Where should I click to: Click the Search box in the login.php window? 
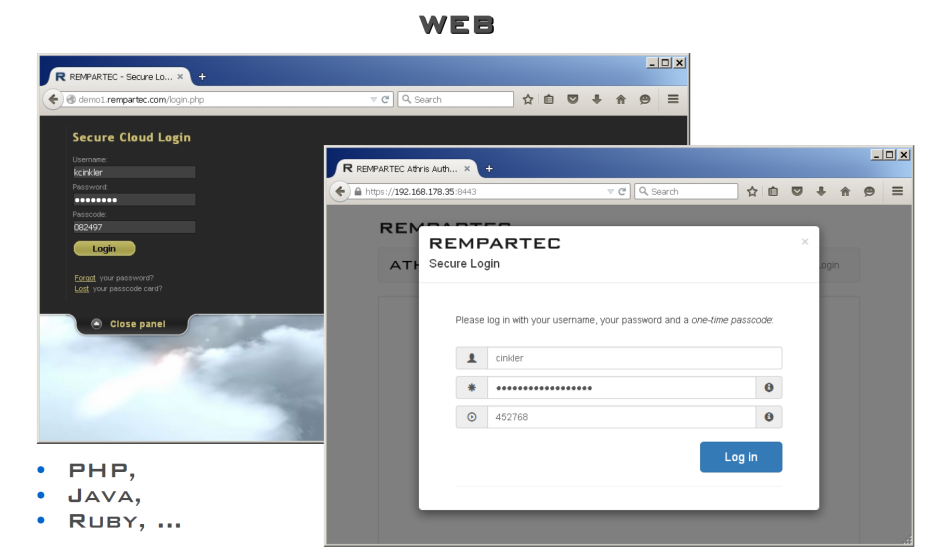(456, 100)
